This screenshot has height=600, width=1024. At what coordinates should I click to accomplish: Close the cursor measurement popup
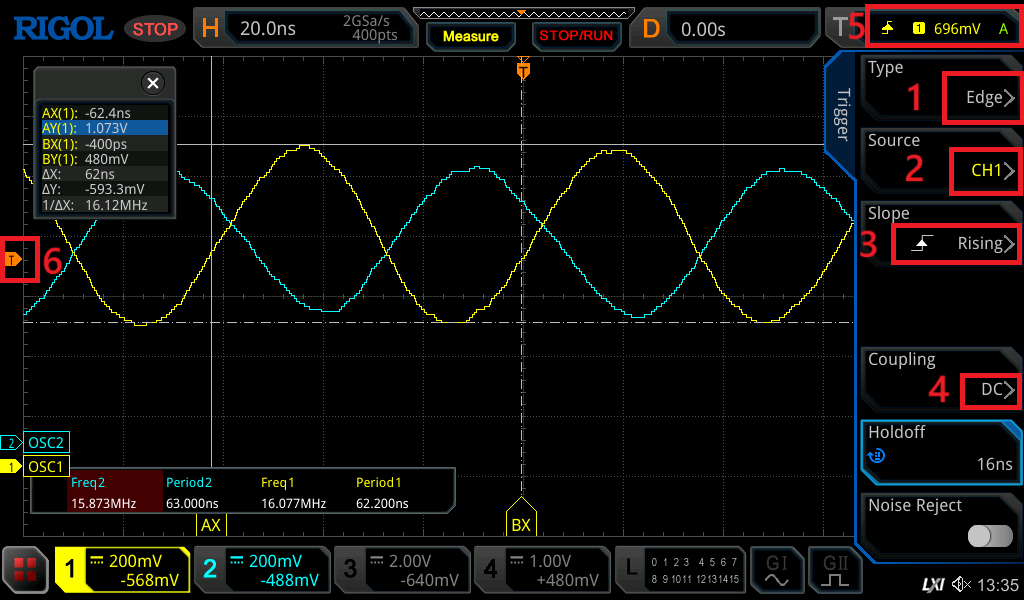coord(152,83)
